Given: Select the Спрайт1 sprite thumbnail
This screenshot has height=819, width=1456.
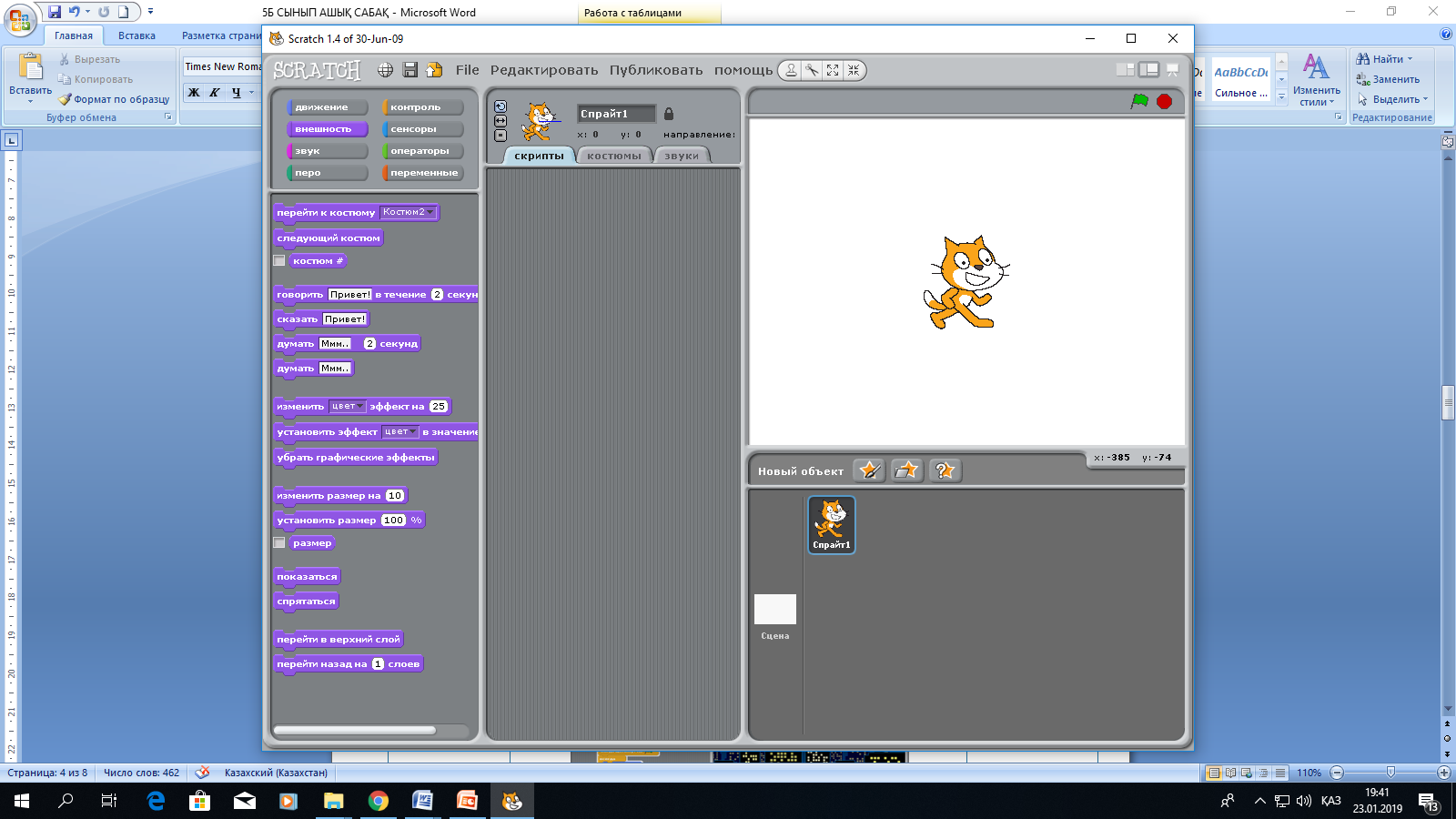Looking at the screenshot, I should [832, 524].
